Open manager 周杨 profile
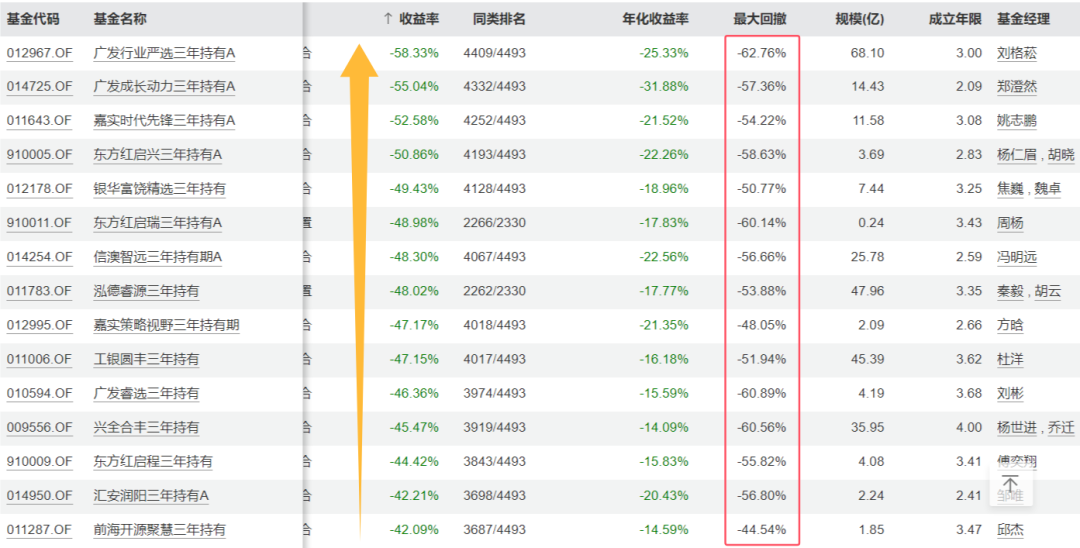 (1010, 223)
